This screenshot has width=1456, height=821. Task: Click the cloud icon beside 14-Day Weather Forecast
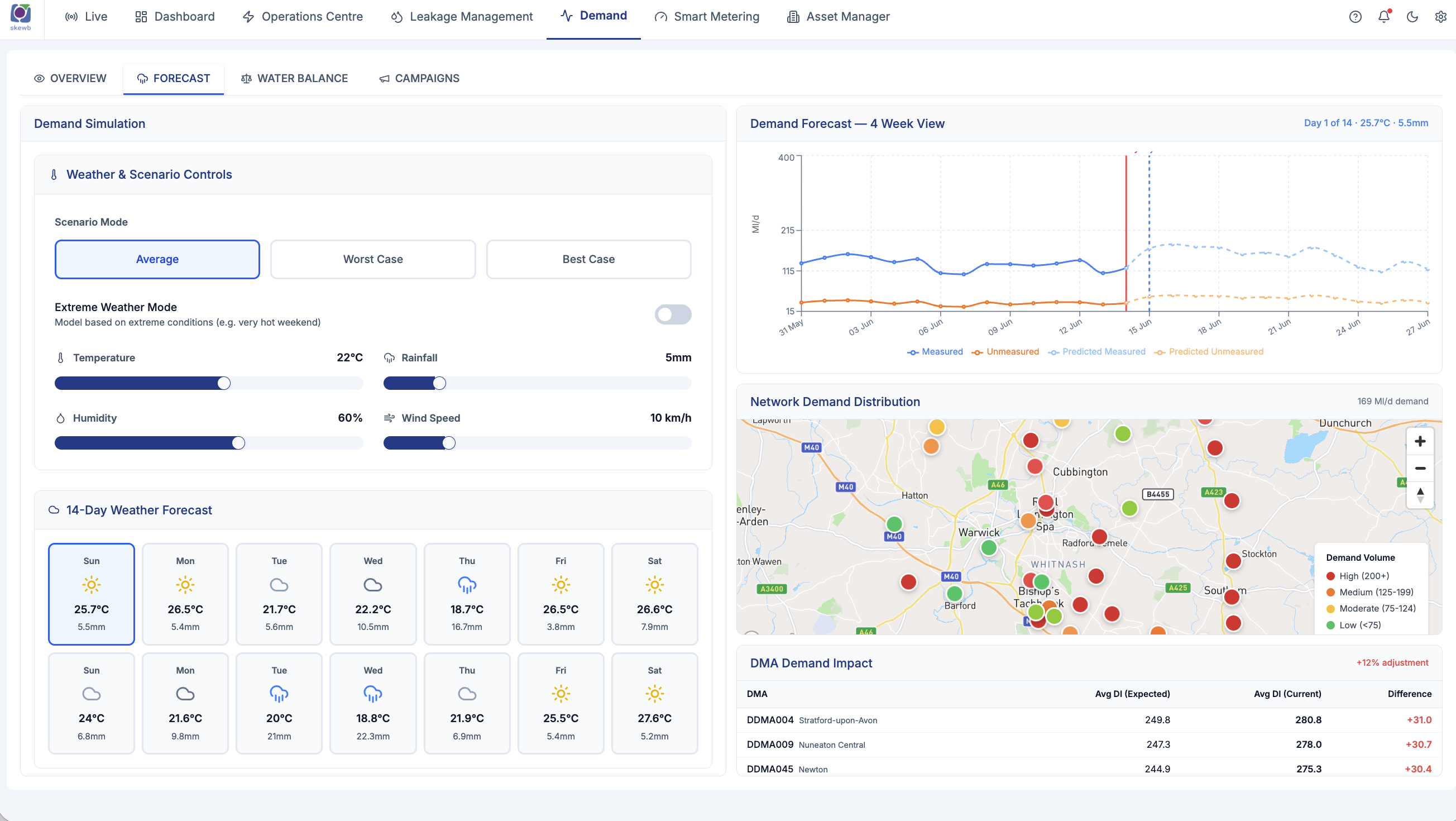click(x=54, y=510)
